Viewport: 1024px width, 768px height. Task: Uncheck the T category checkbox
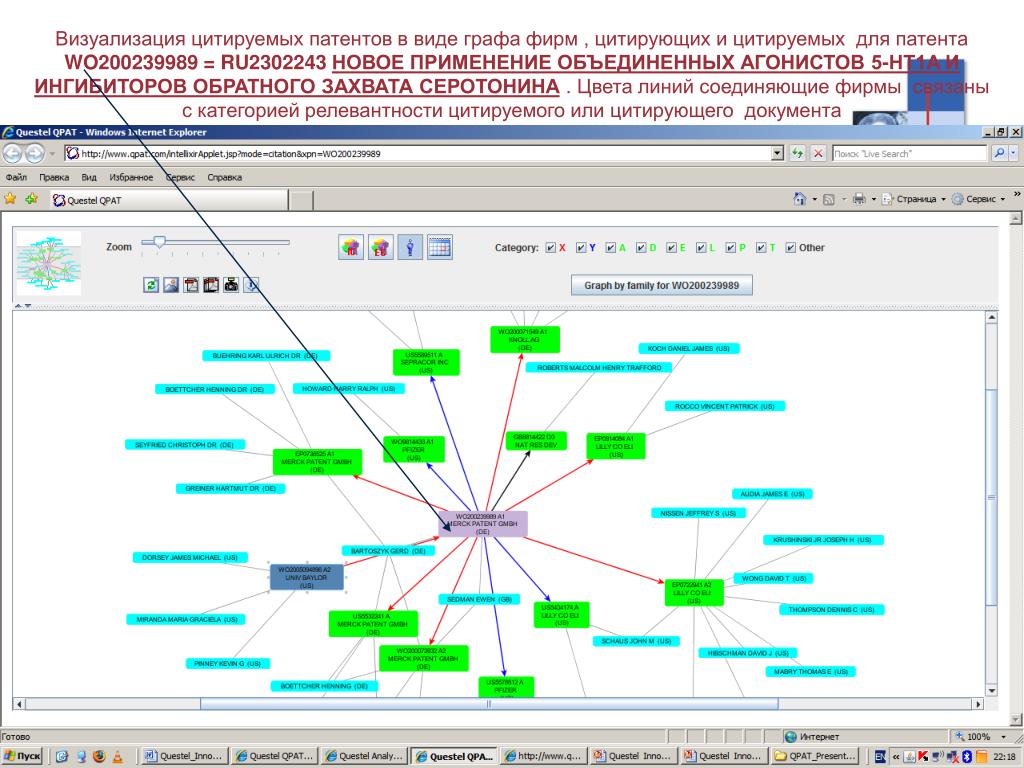click(761, 248)
